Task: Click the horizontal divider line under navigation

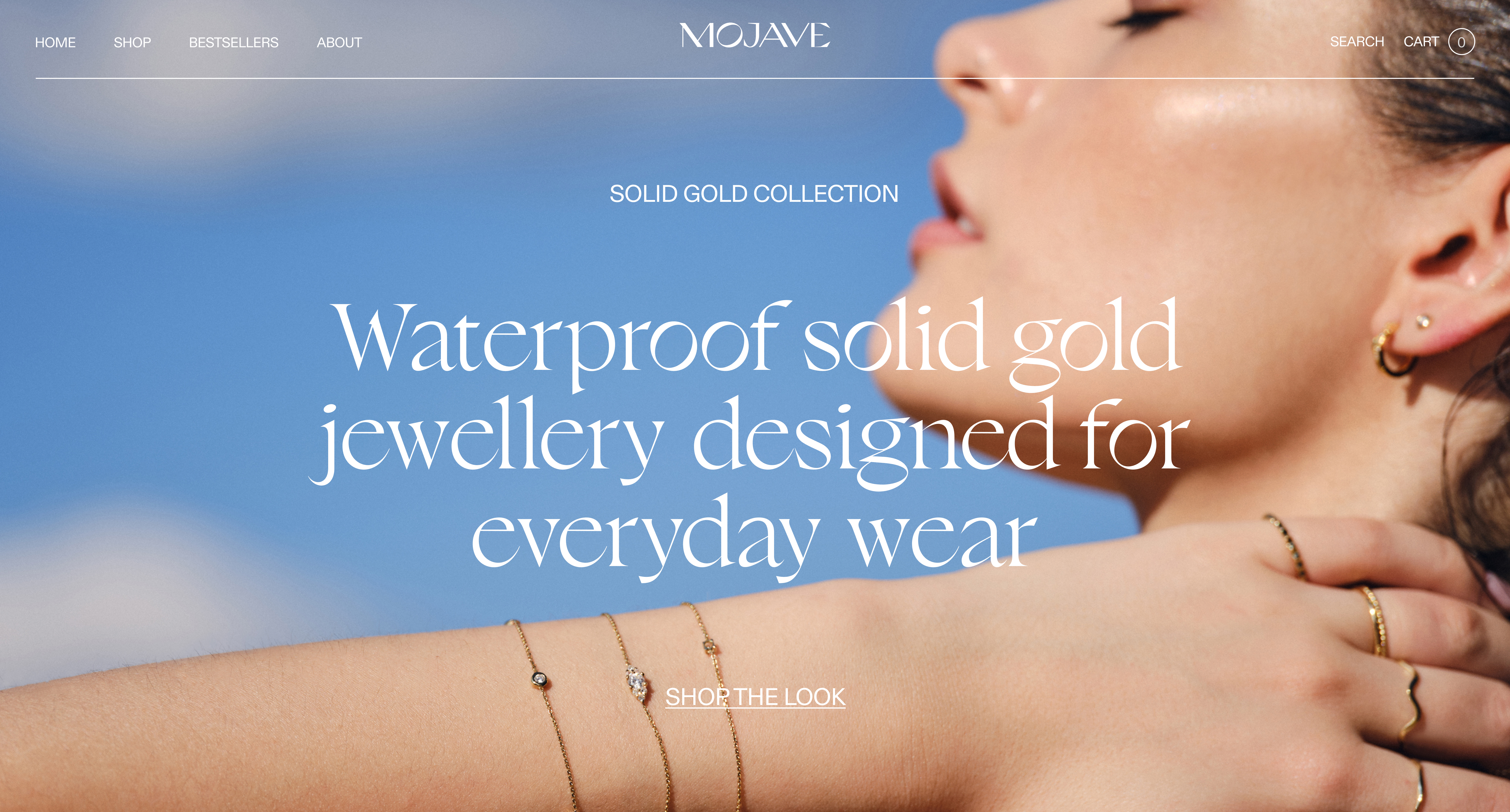Action: click(755, 78)
